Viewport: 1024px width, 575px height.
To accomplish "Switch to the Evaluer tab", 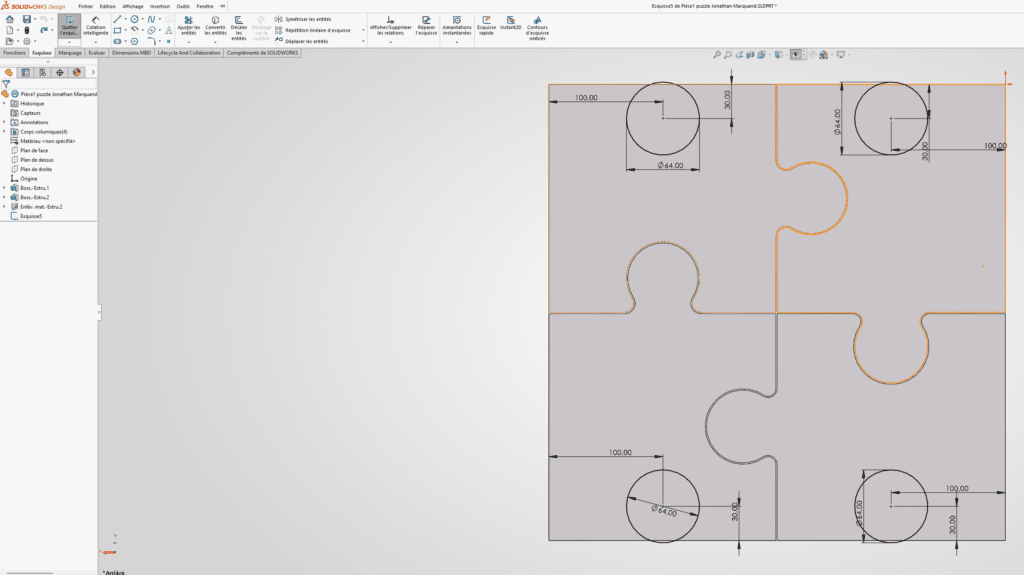I will (x=97, y=53).
